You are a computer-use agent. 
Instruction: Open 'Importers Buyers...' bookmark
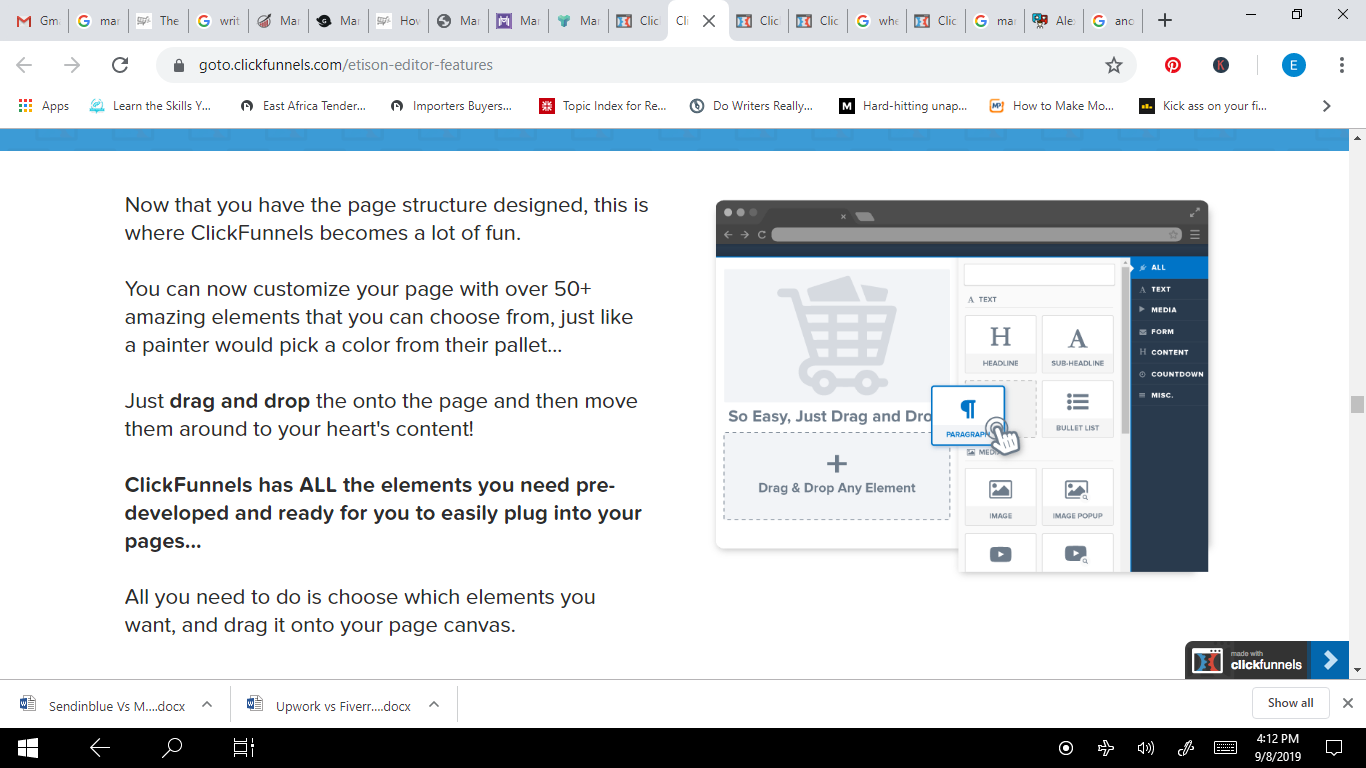(x=451, y=106)
